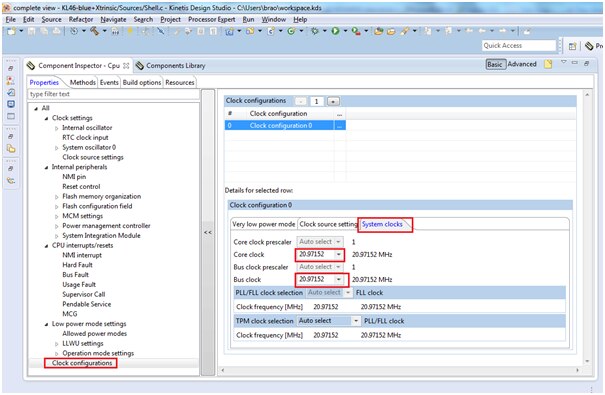Collapse the tree panel with << button
The width and height of the screenshot is (605, 395).
point(208,232)
